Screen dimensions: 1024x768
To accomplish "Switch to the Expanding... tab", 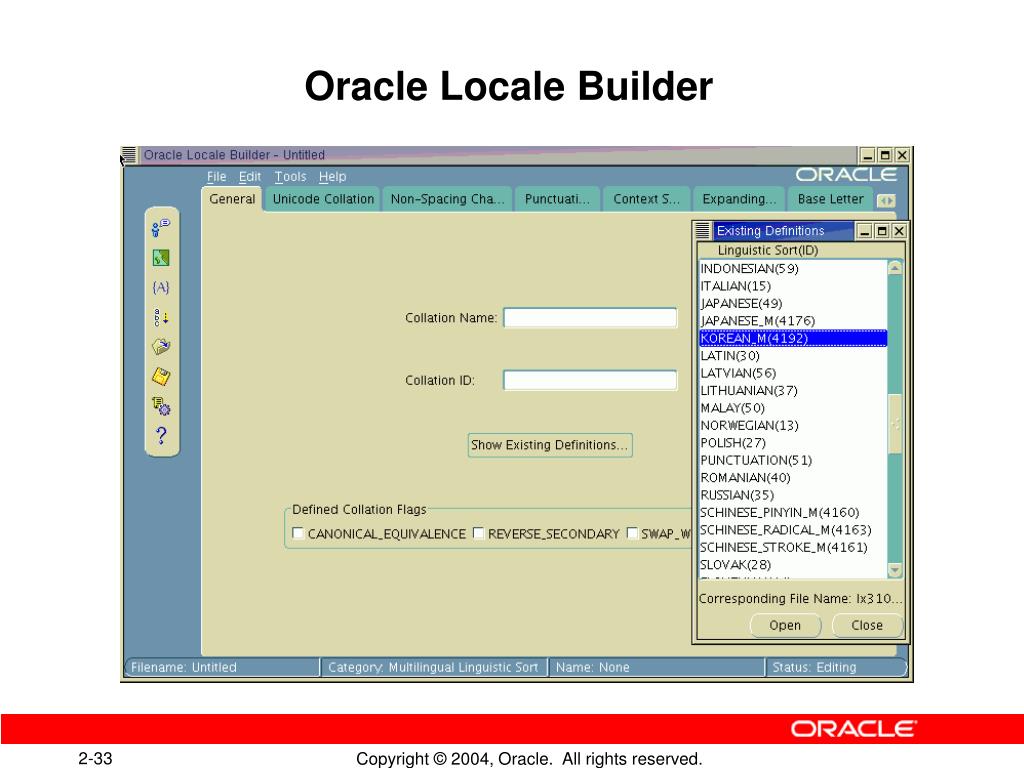I will pyautogui.click(x=739, y=199).
